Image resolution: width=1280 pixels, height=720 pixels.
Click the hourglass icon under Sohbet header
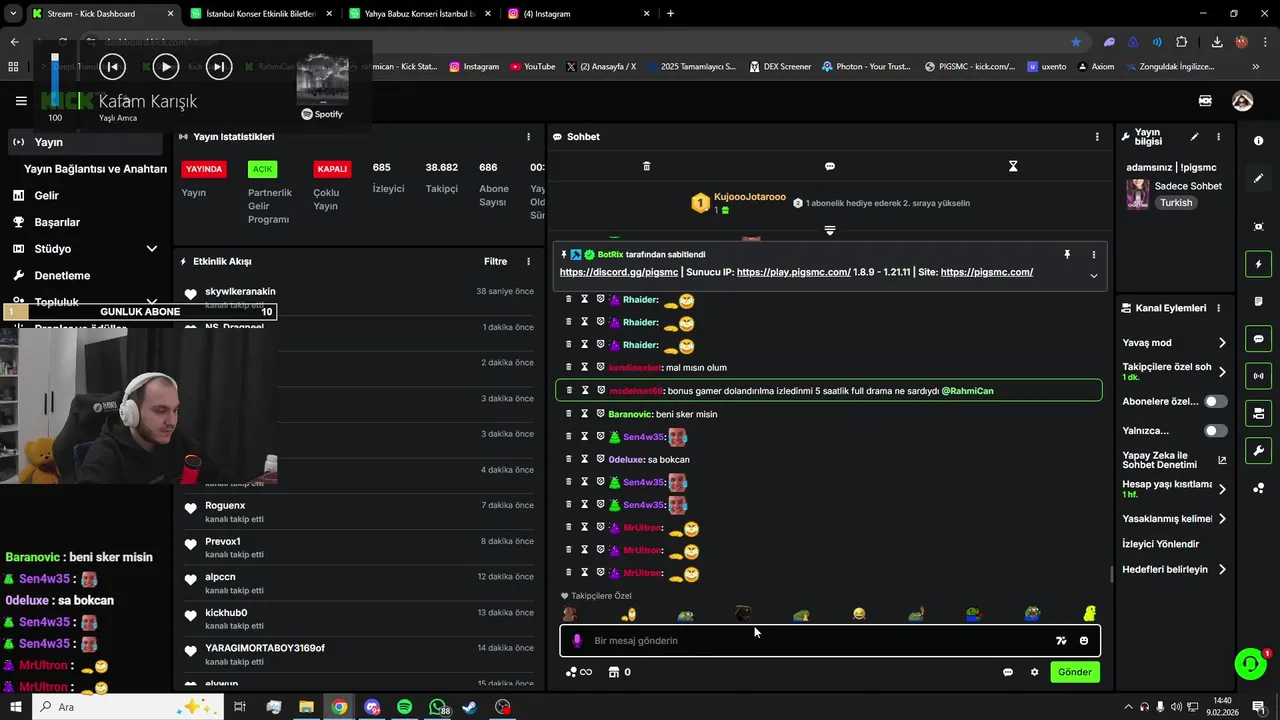(1013, 166)
